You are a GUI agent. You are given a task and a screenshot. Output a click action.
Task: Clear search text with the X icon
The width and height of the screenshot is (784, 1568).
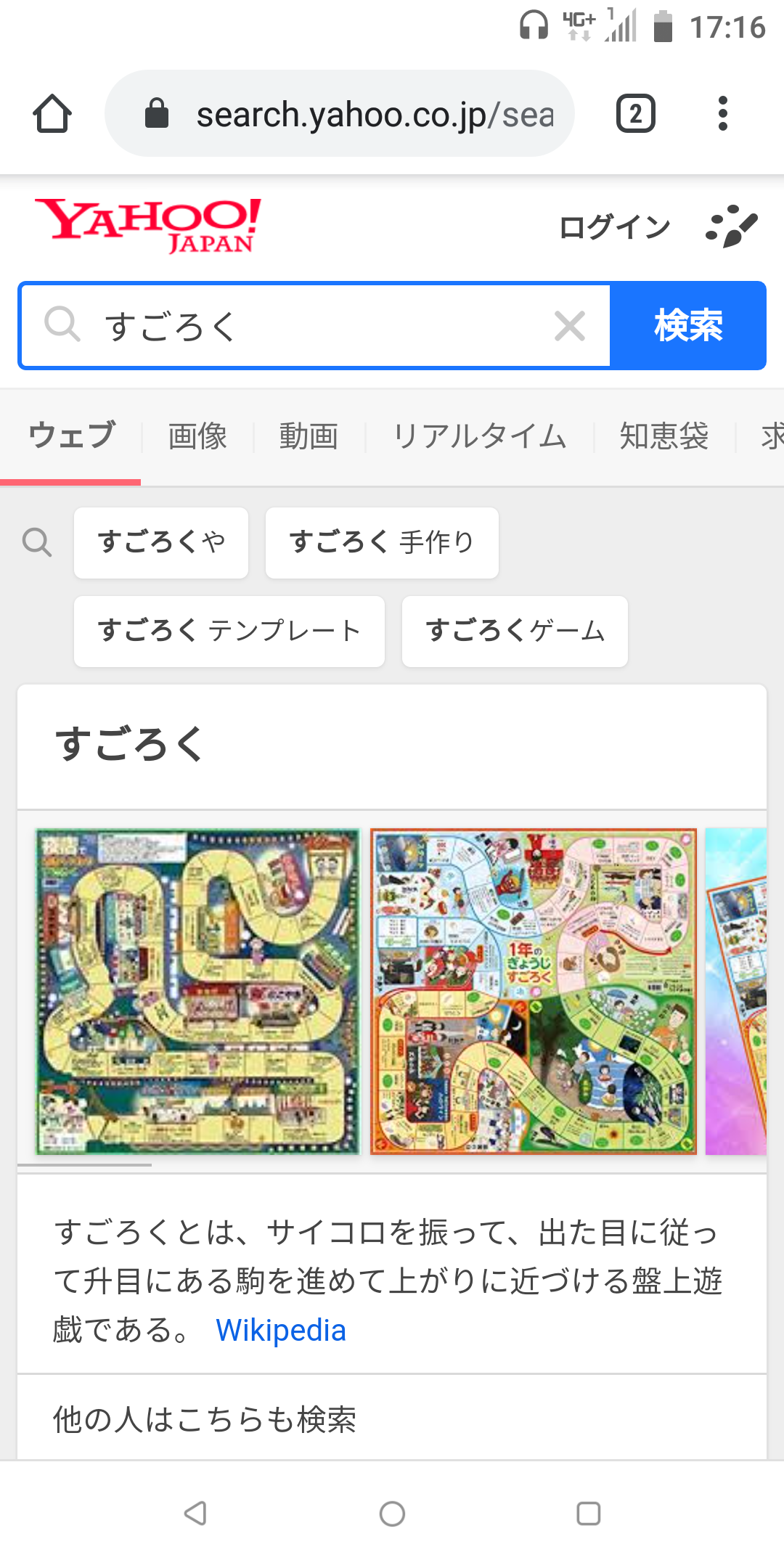[x=570, y=325]
